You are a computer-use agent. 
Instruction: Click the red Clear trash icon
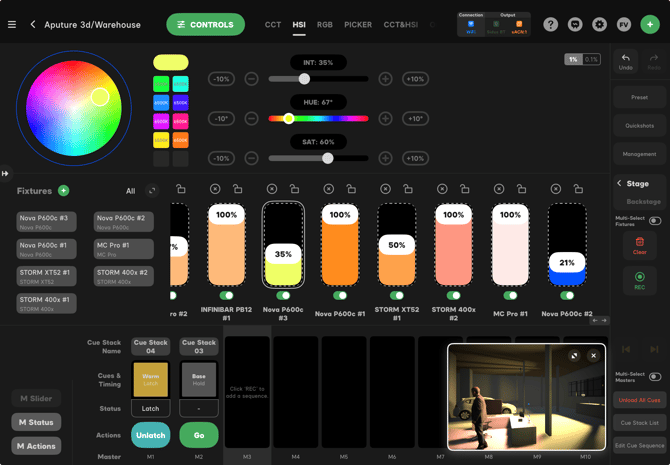[640, 245]
